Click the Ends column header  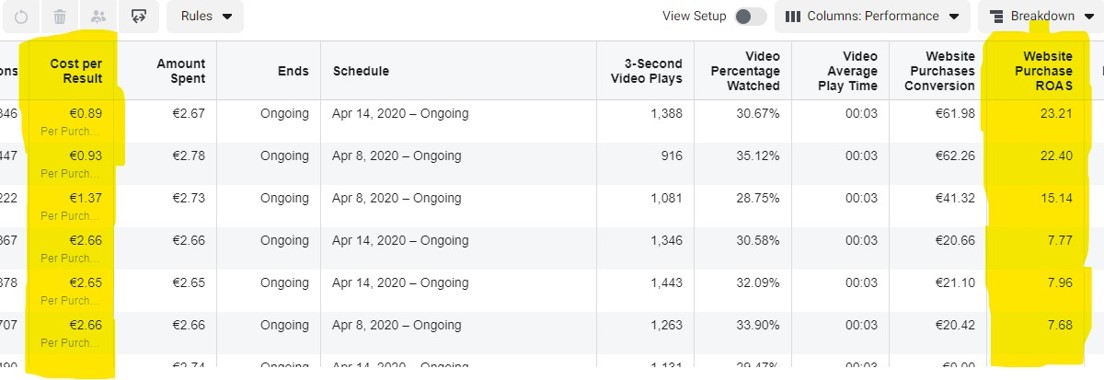(x=293, y=71)
